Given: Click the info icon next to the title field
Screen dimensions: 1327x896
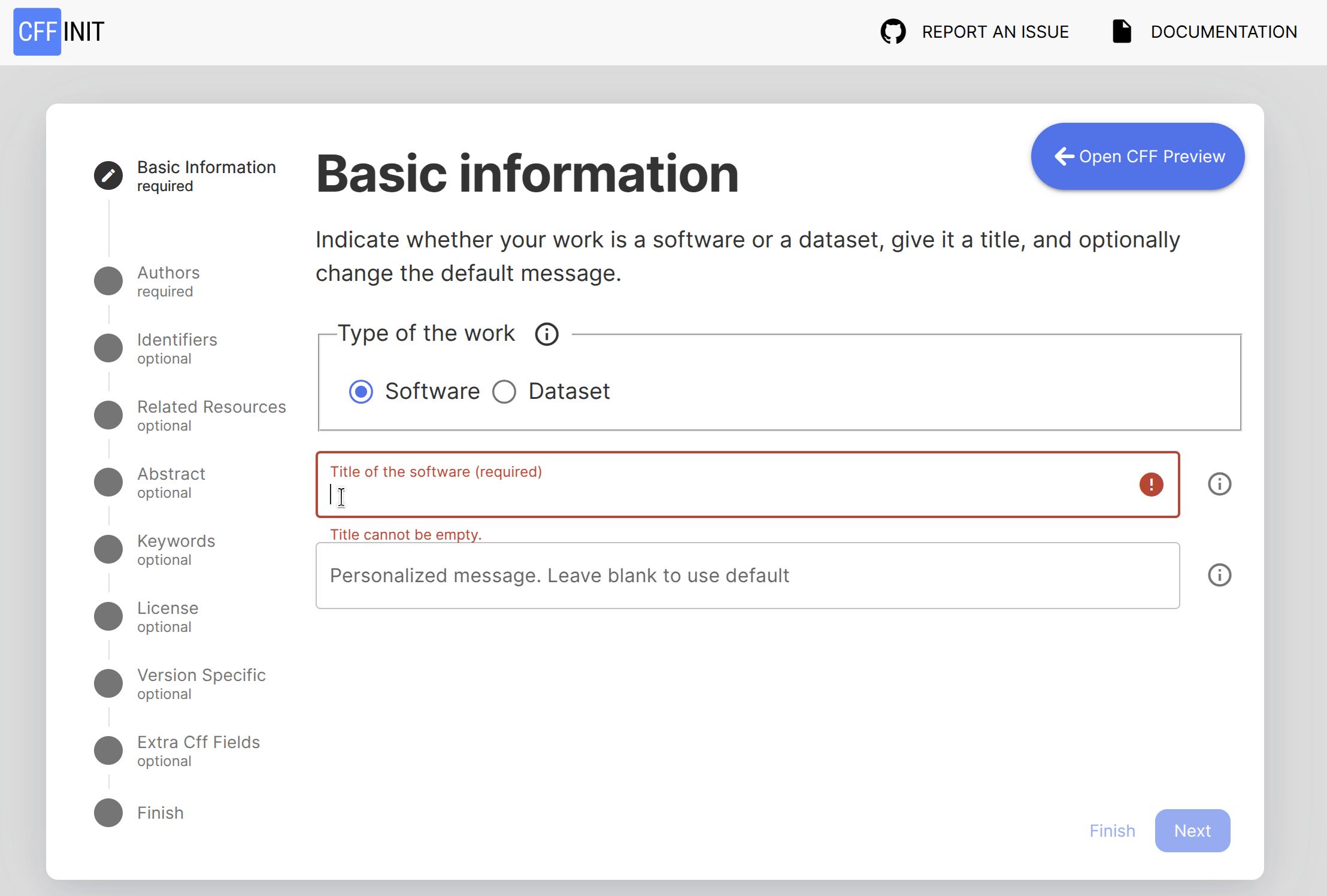Looking at the screenshot, I should [1219, 484].
